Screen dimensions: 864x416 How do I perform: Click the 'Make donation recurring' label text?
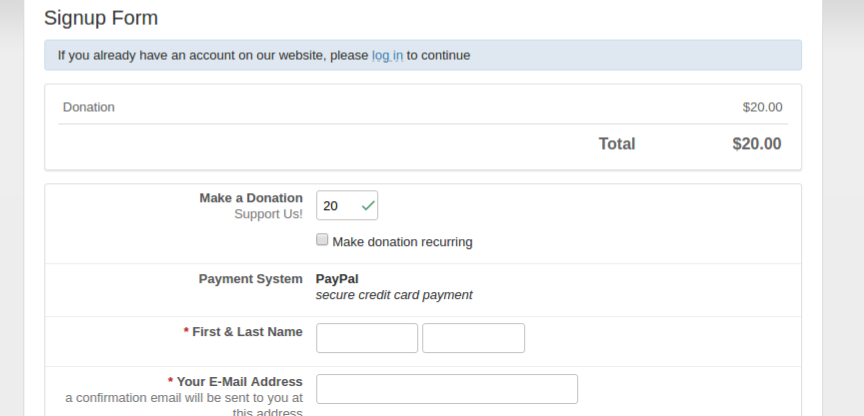402,242
